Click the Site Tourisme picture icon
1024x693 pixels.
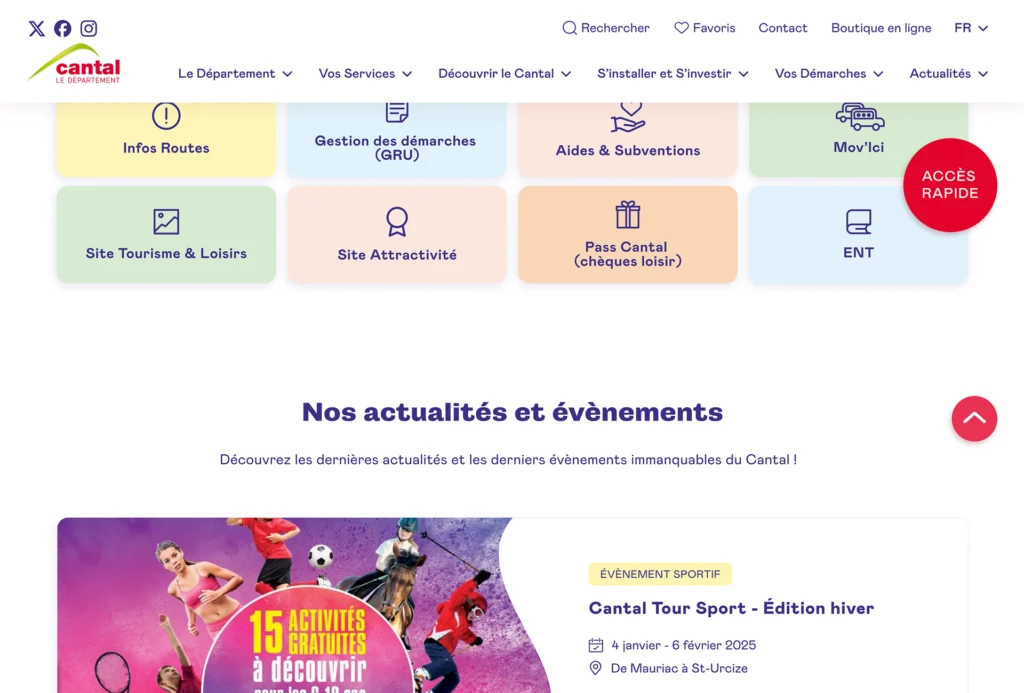tap(166, 221)
